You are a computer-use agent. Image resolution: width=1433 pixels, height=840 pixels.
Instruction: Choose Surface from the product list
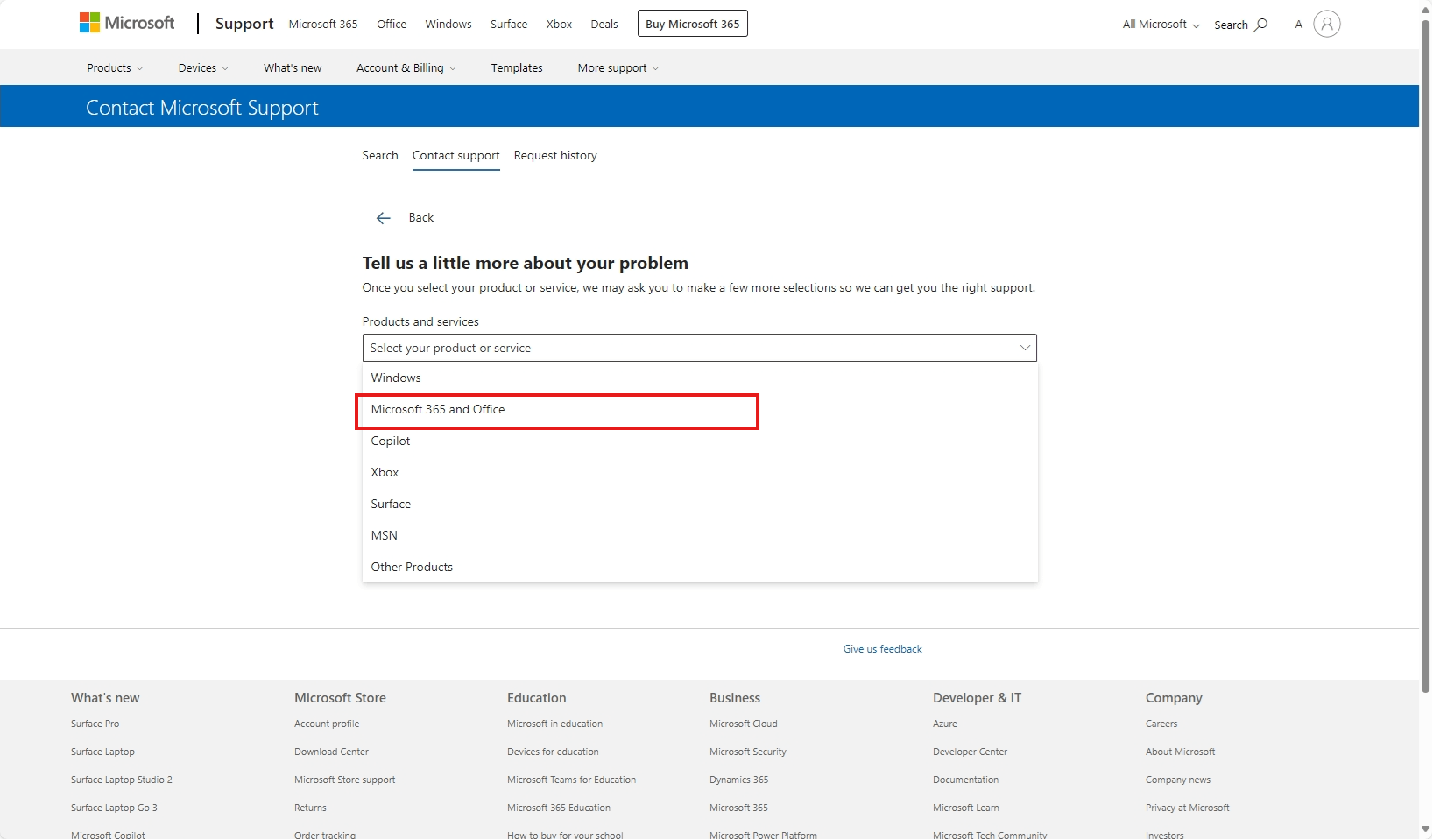coord(699,504)
